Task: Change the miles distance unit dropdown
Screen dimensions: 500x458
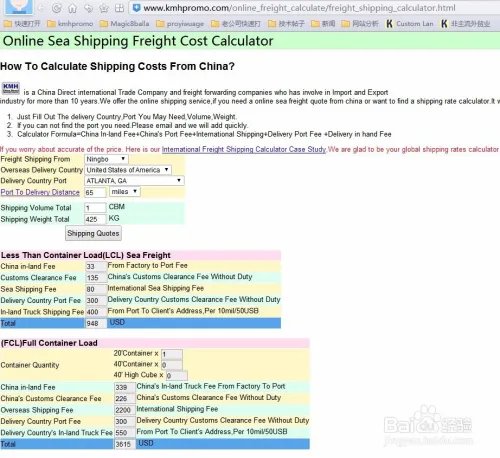Action: pos(125,192)
